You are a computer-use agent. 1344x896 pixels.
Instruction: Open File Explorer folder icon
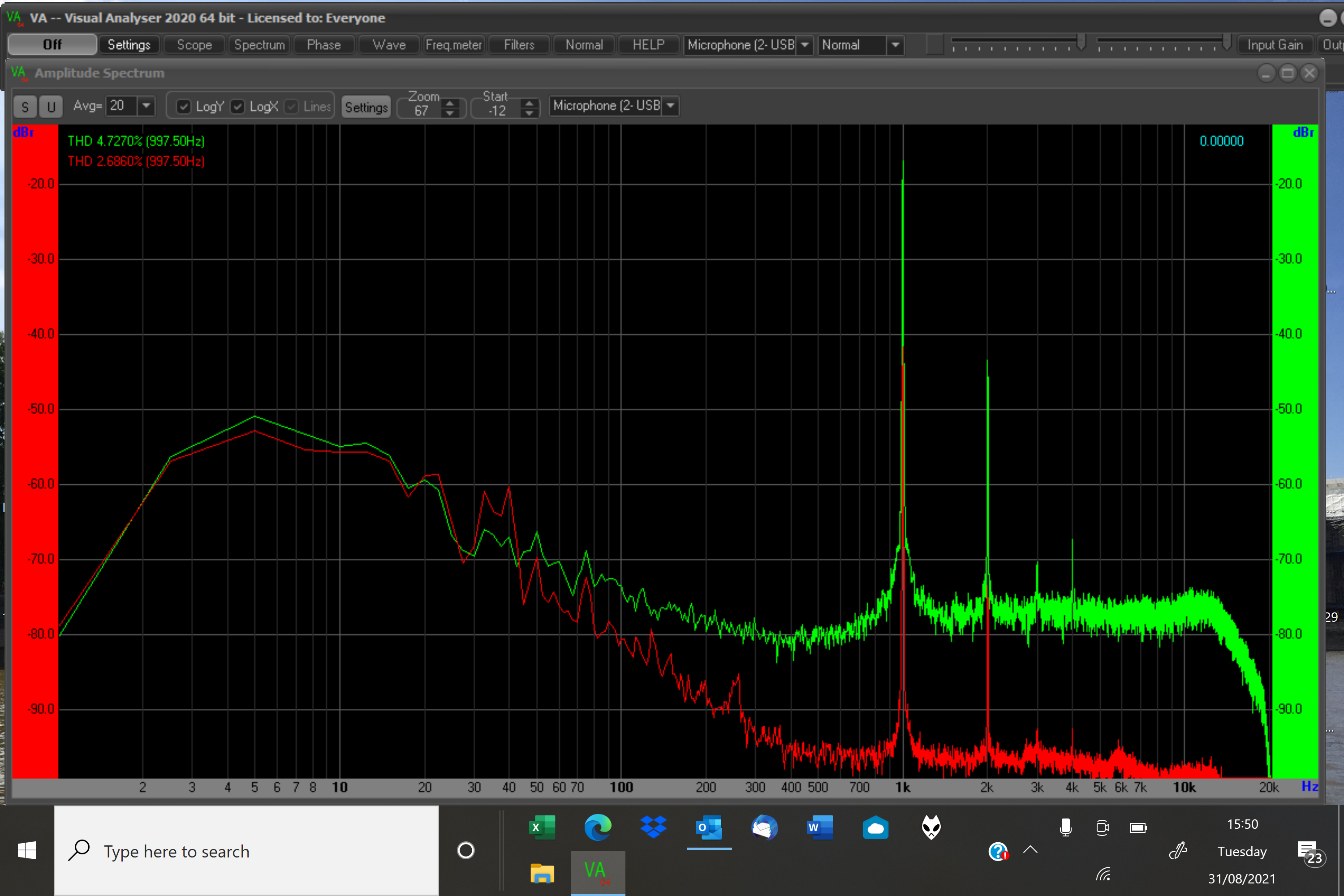coord(542,874)
